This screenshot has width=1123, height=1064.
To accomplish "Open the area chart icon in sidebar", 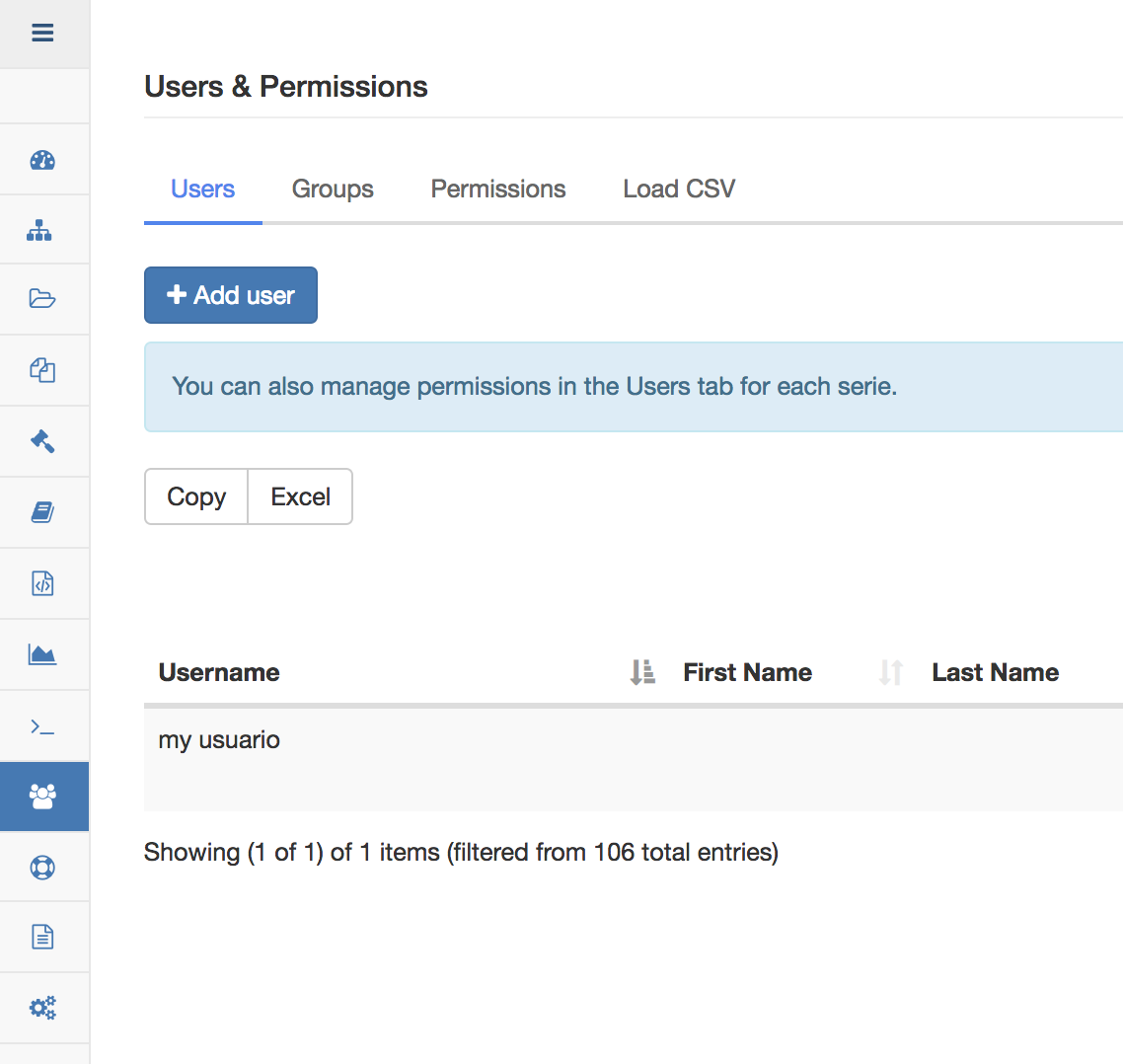I will tap(42, 654).
